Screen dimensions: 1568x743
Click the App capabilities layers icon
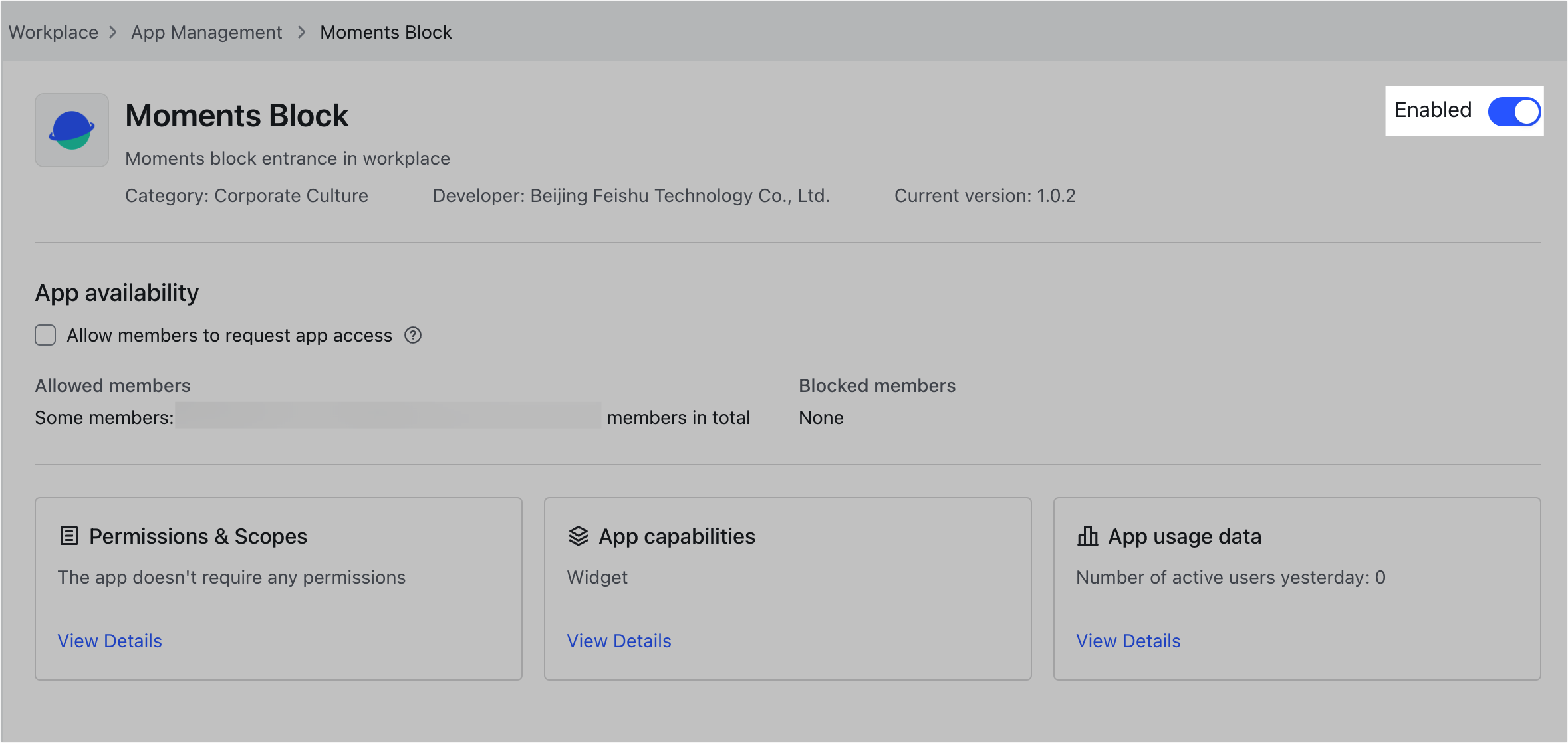(x=579, y=536)
